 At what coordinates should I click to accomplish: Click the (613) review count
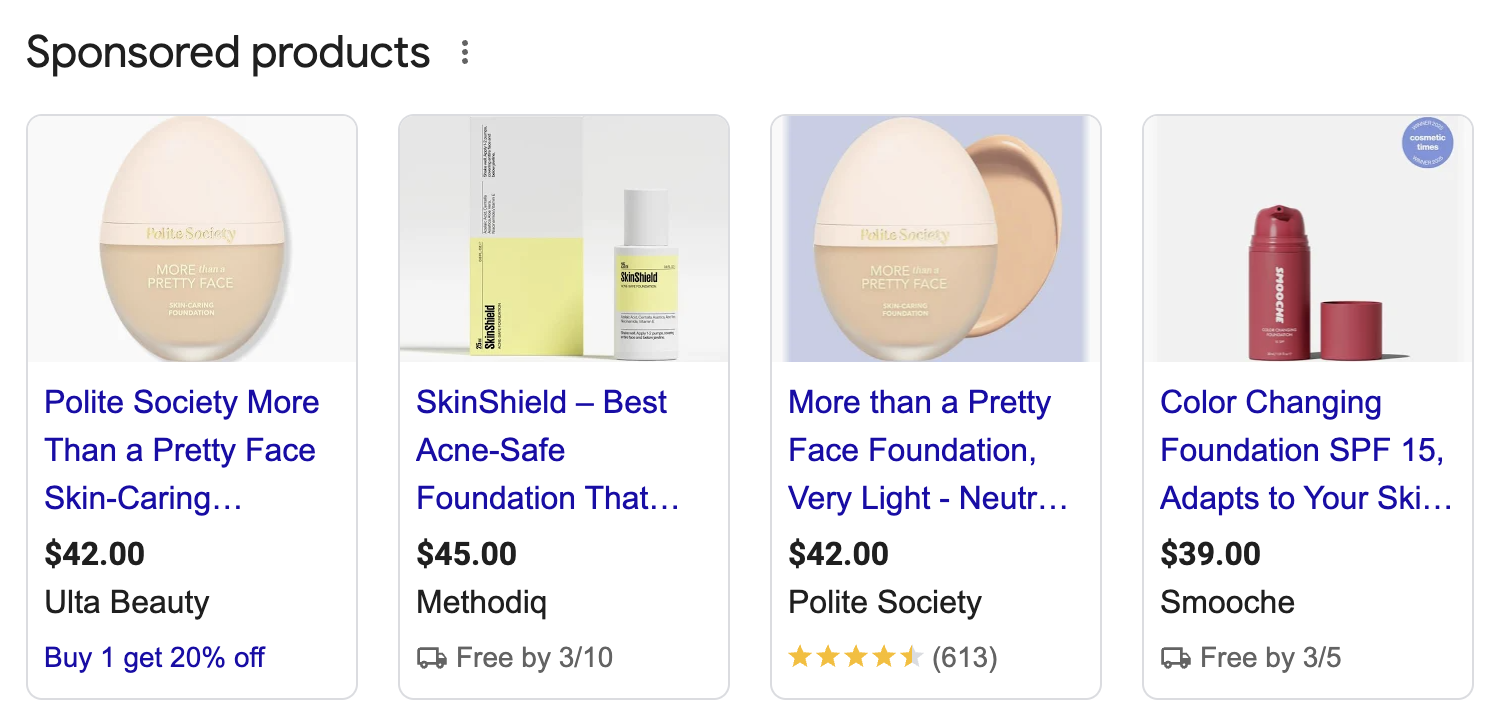[966, 657]
